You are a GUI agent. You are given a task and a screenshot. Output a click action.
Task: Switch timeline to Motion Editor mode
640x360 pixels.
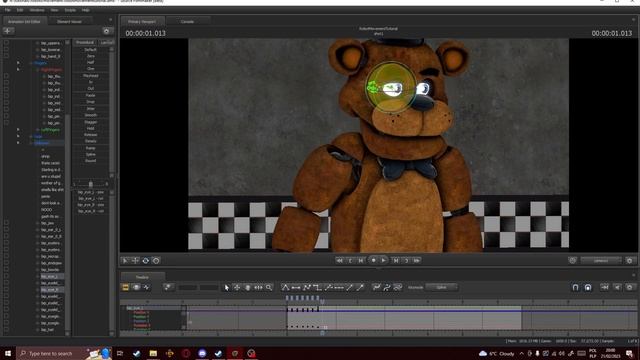pyautogui.click(x=136, y=287)
